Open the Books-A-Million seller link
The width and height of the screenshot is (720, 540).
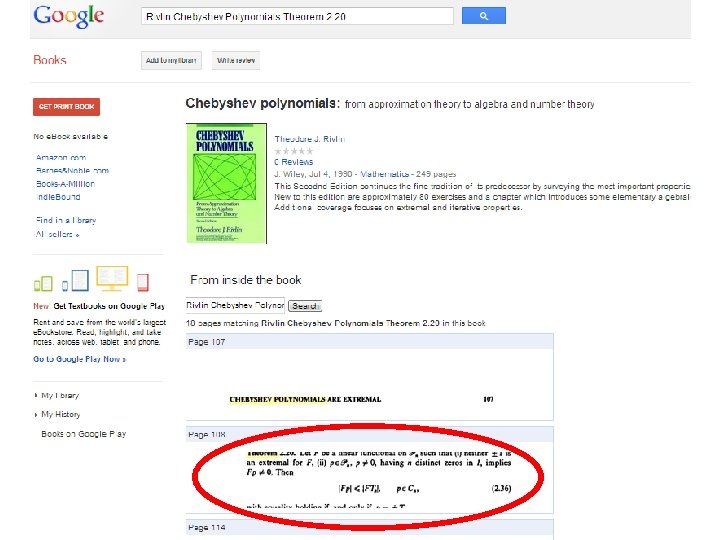(x=66, y=184)
